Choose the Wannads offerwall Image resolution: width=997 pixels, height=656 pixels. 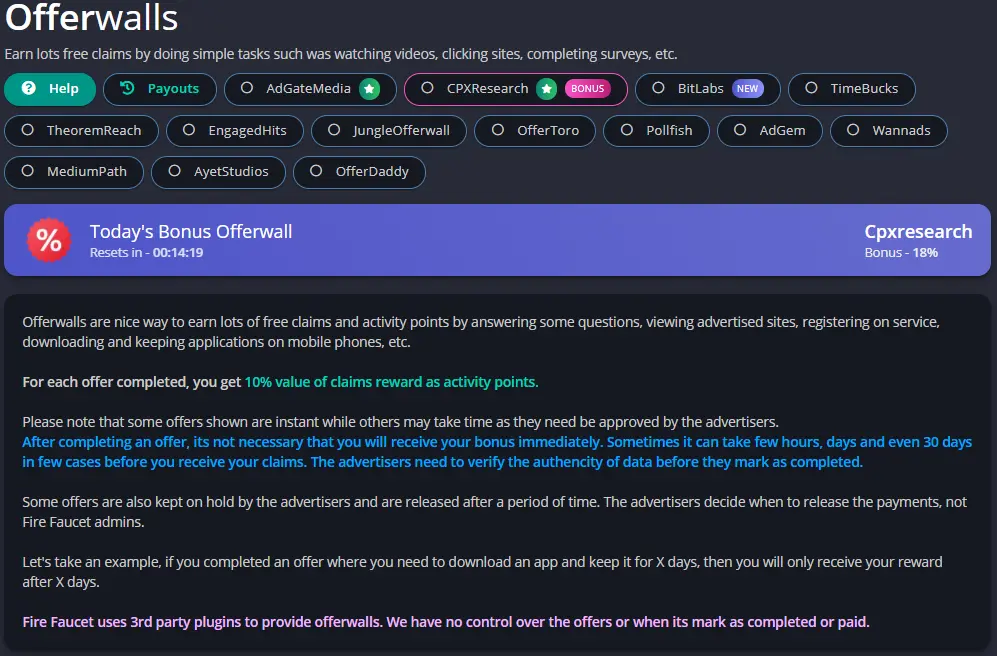point(889,131)
